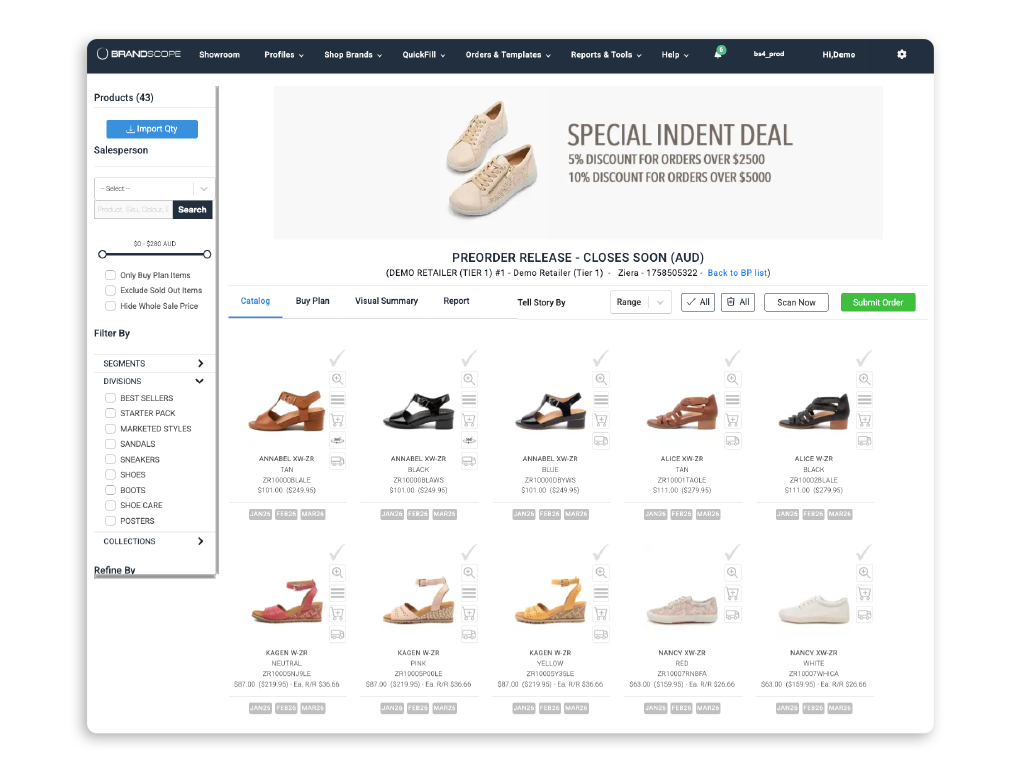1024x768 pixels.
Task: Open notifications bell in top bar
Action: (718, 54)
